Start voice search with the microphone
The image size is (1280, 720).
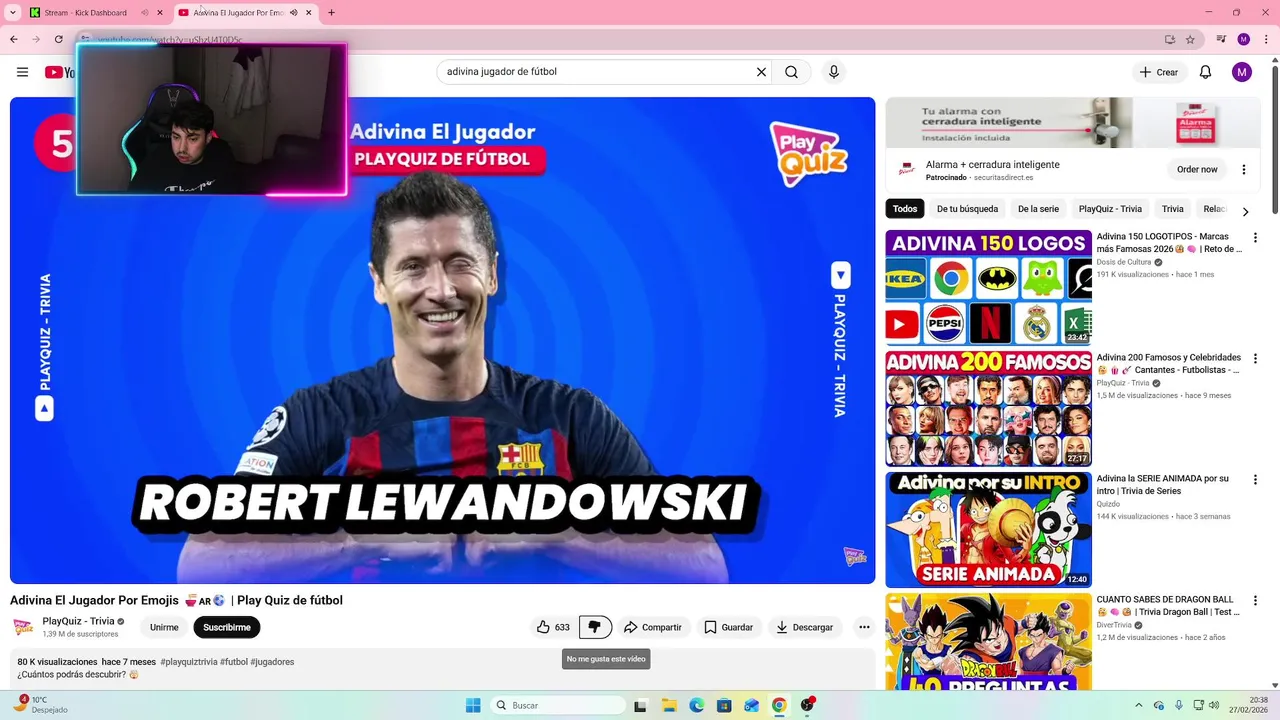pyautogui.click(x=834, y=72)
